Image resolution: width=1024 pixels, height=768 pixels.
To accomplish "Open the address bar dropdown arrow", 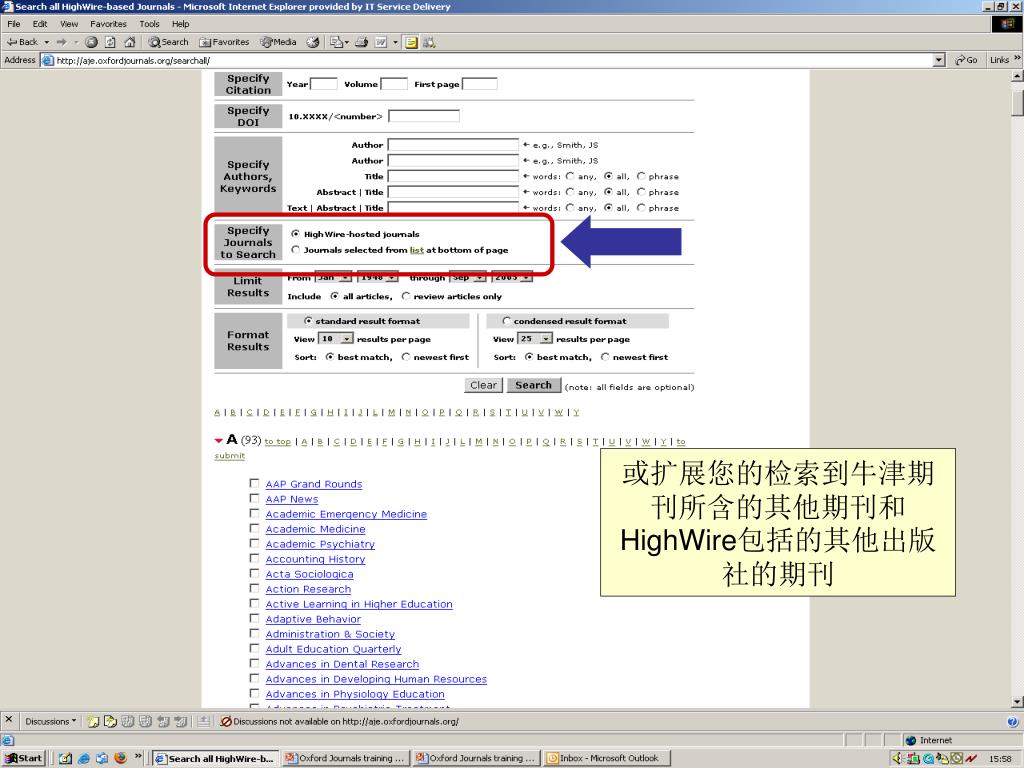I will 938,60.
